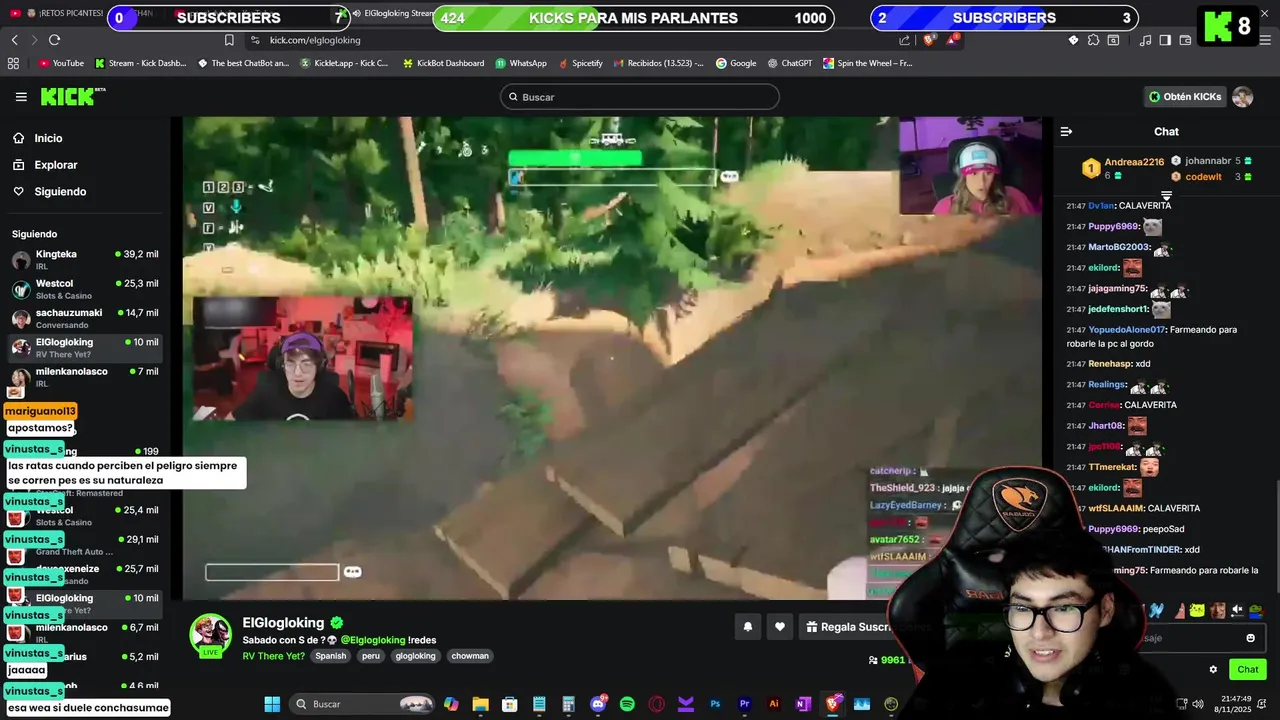Insert the Patrick star emote
Screen dimensions: 1280x720
tap(1179, 610)
